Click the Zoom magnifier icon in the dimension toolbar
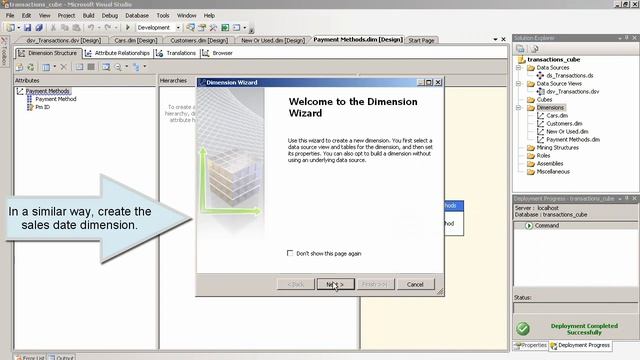 click(118, 67)
